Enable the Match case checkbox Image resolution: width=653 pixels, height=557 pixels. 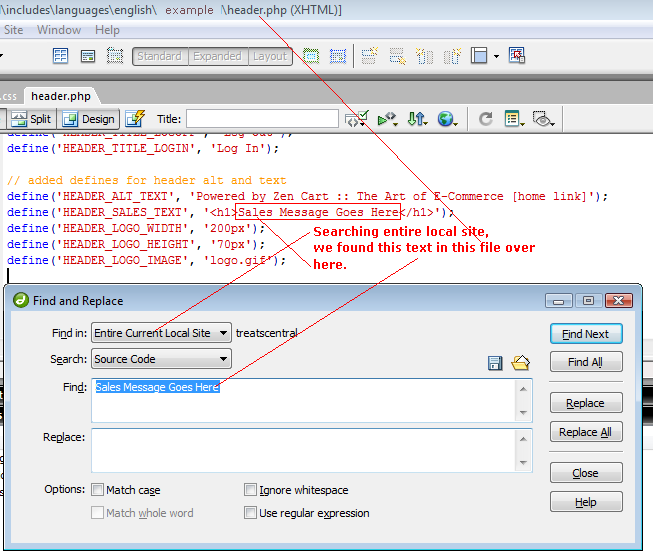point(97,489)
